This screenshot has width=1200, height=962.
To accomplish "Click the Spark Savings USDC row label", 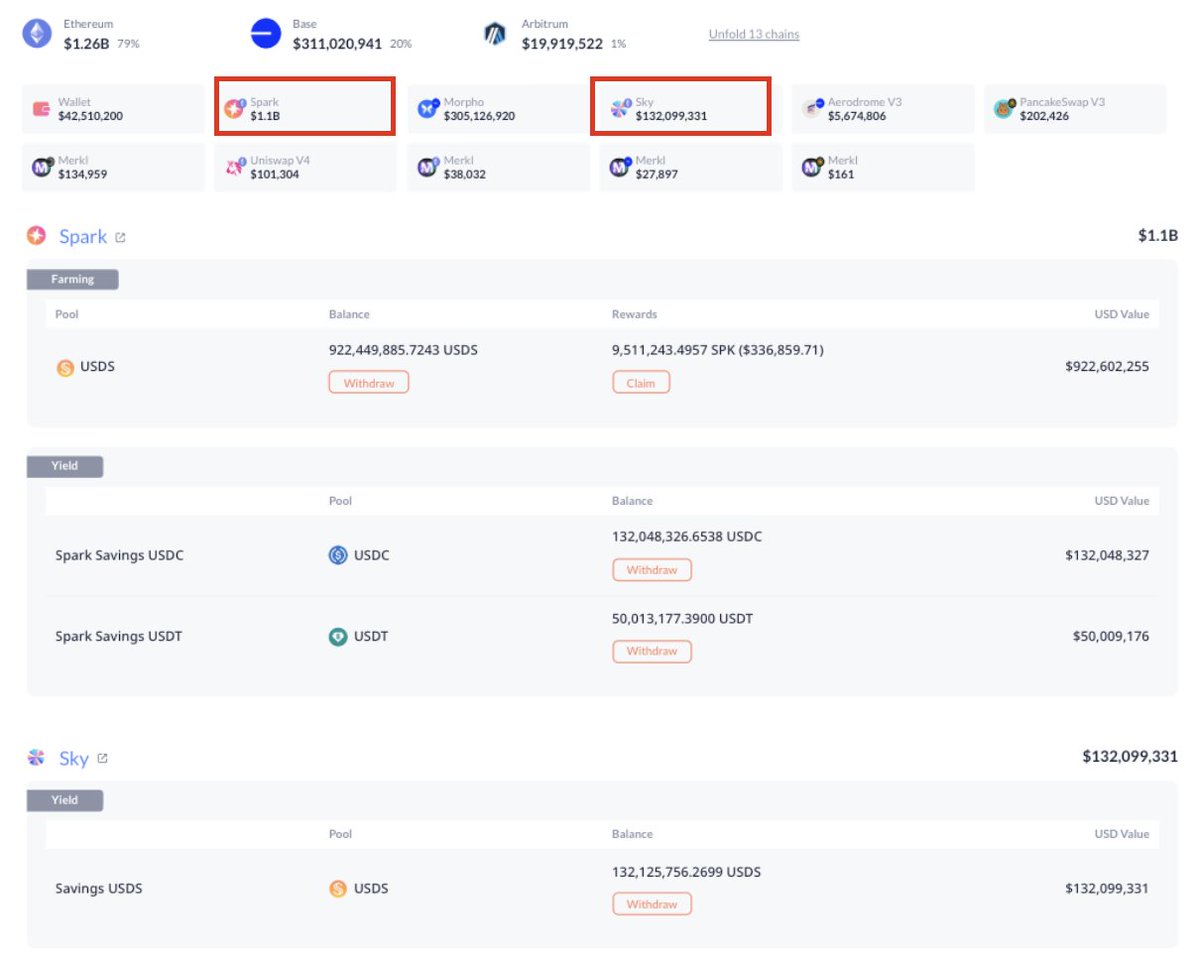I will coord(119,555).
